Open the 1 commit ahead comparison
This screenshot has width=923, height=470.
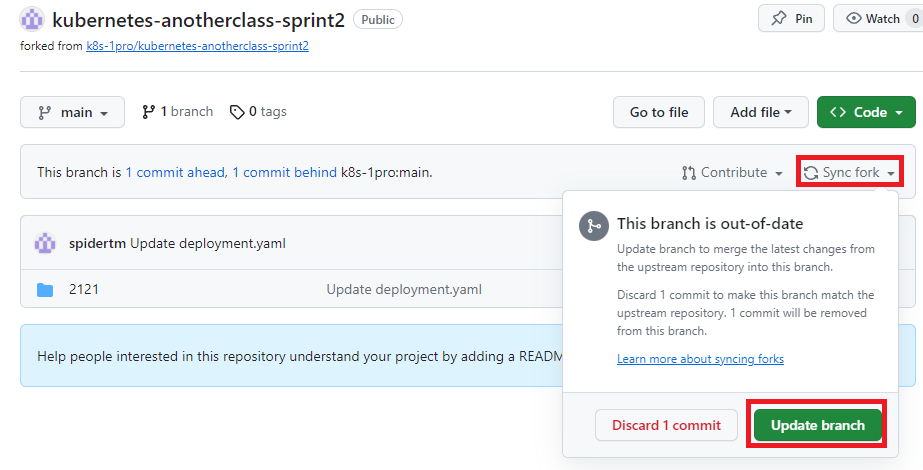175,173
